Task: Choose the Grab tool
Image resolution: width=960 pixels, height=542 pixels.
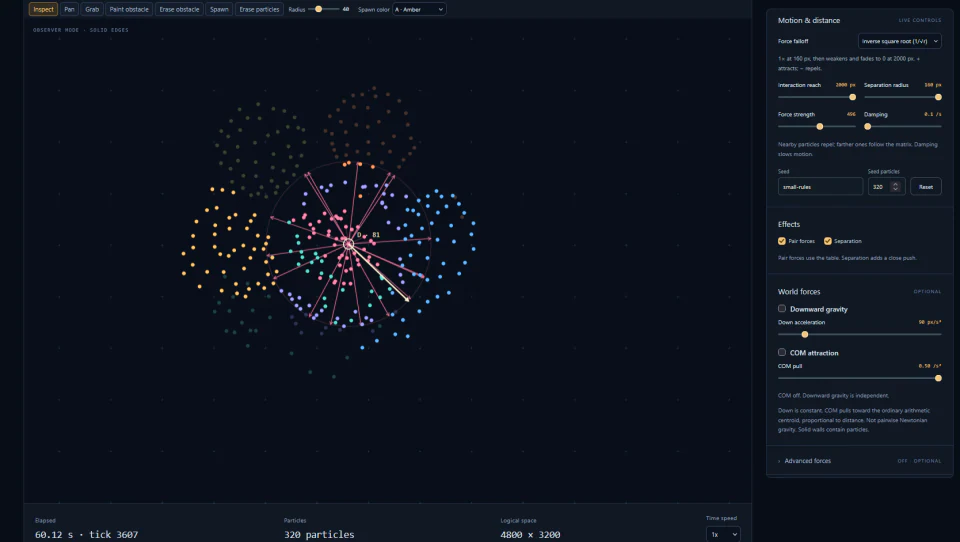Action: (x=92, y=9)
